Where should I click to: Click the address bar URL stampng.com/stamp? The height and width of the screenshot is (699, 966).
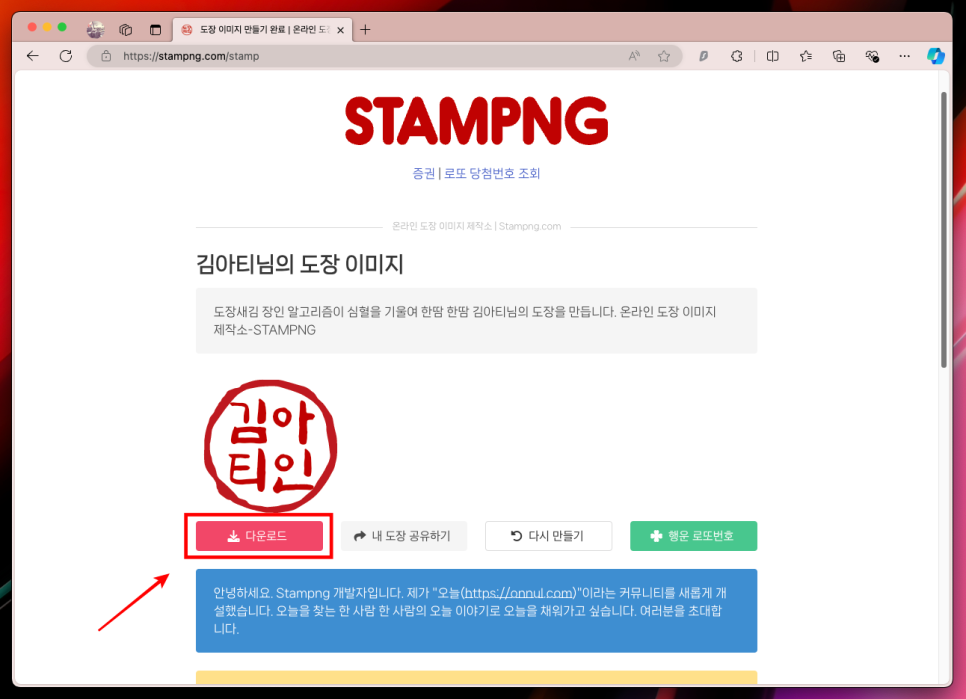[x=191, y=56]
